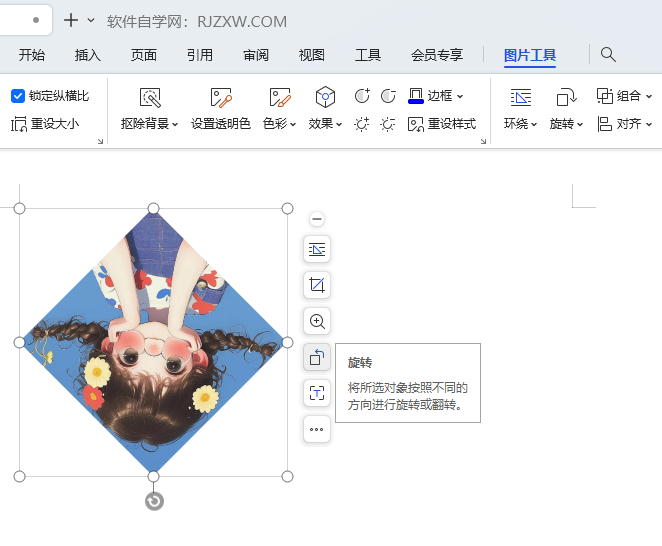The image size is (662, 546).
Task: Select the 图片工具 tab
Action: pos(530,55)
